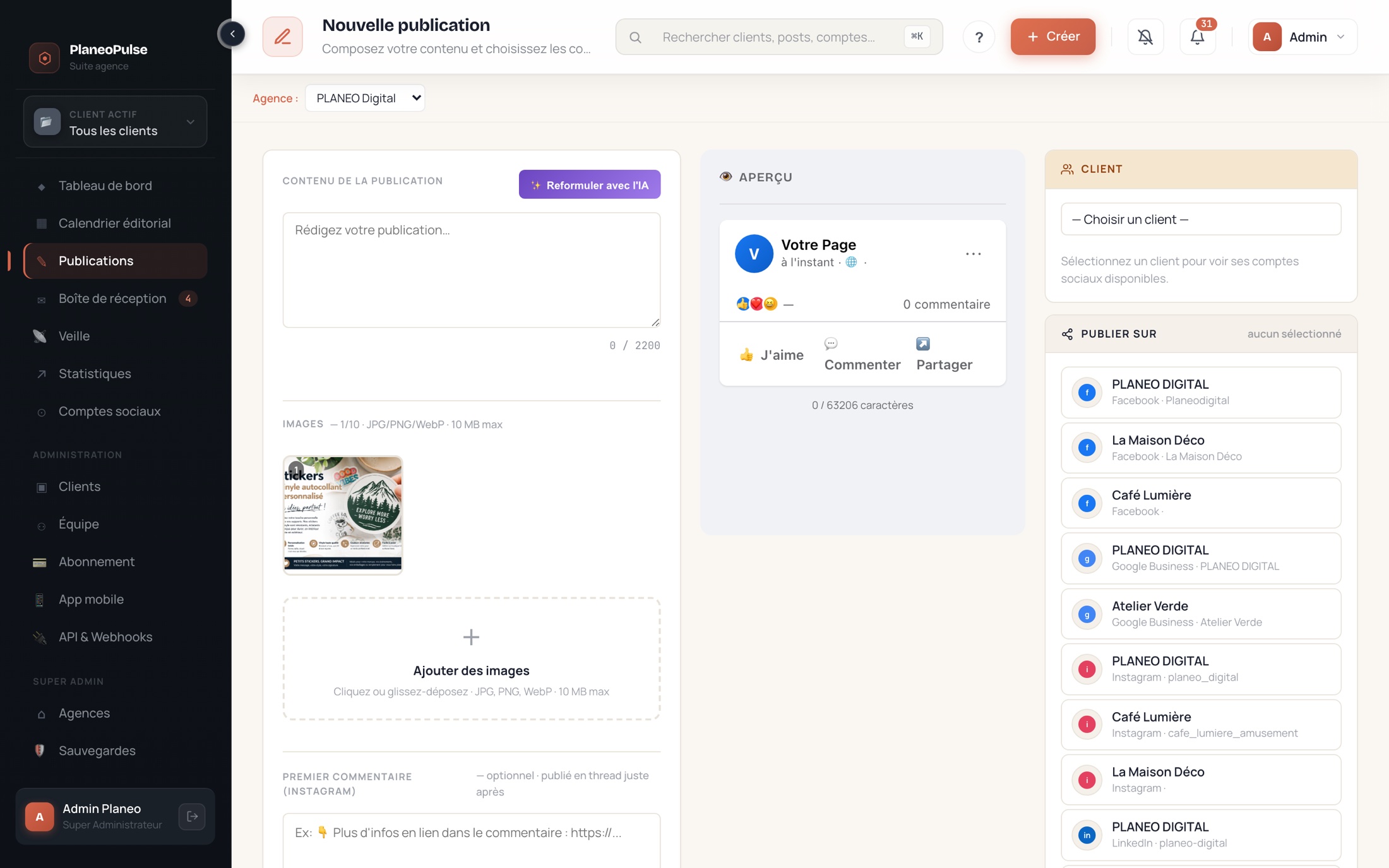Open the Équipe page
The width and height of the screenshot is (1389, 868).
point(115,524)
